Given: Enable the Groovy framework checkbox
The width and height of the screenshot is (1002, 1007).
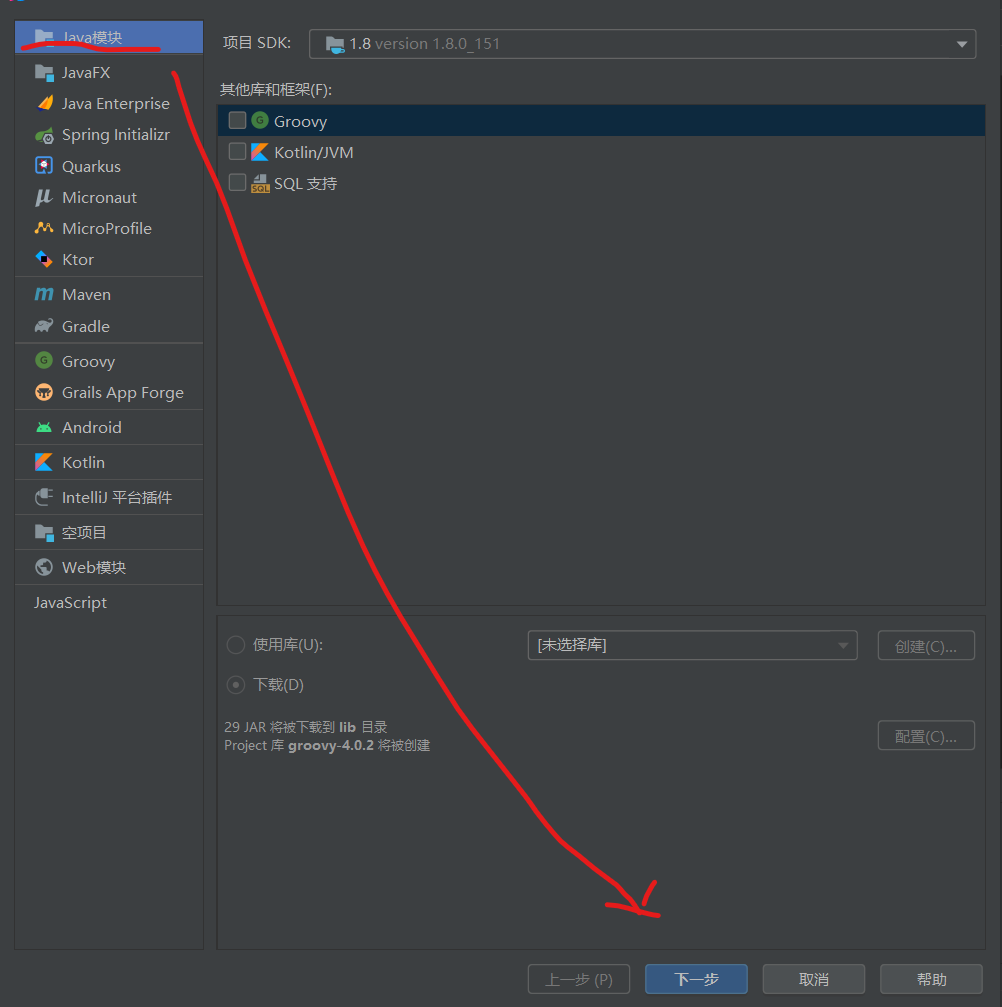Looking at the screenshot, I should [x=237, y=120].
